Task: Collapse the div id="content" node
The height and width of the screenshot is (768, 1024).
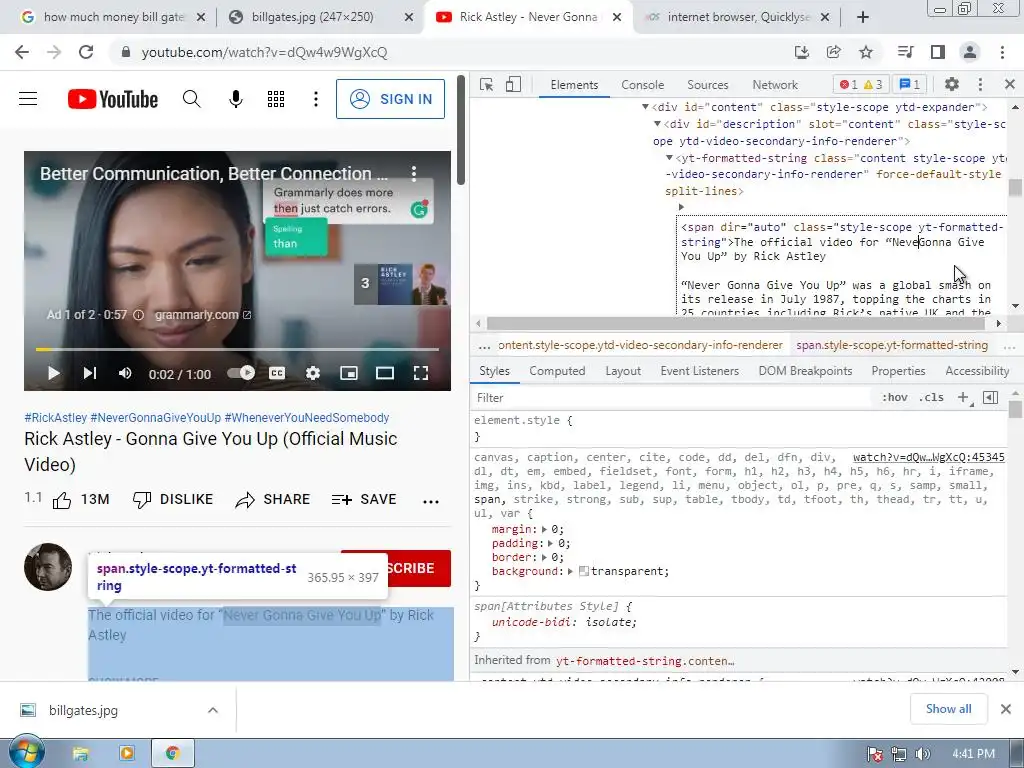Action: [x=645, y=106]
